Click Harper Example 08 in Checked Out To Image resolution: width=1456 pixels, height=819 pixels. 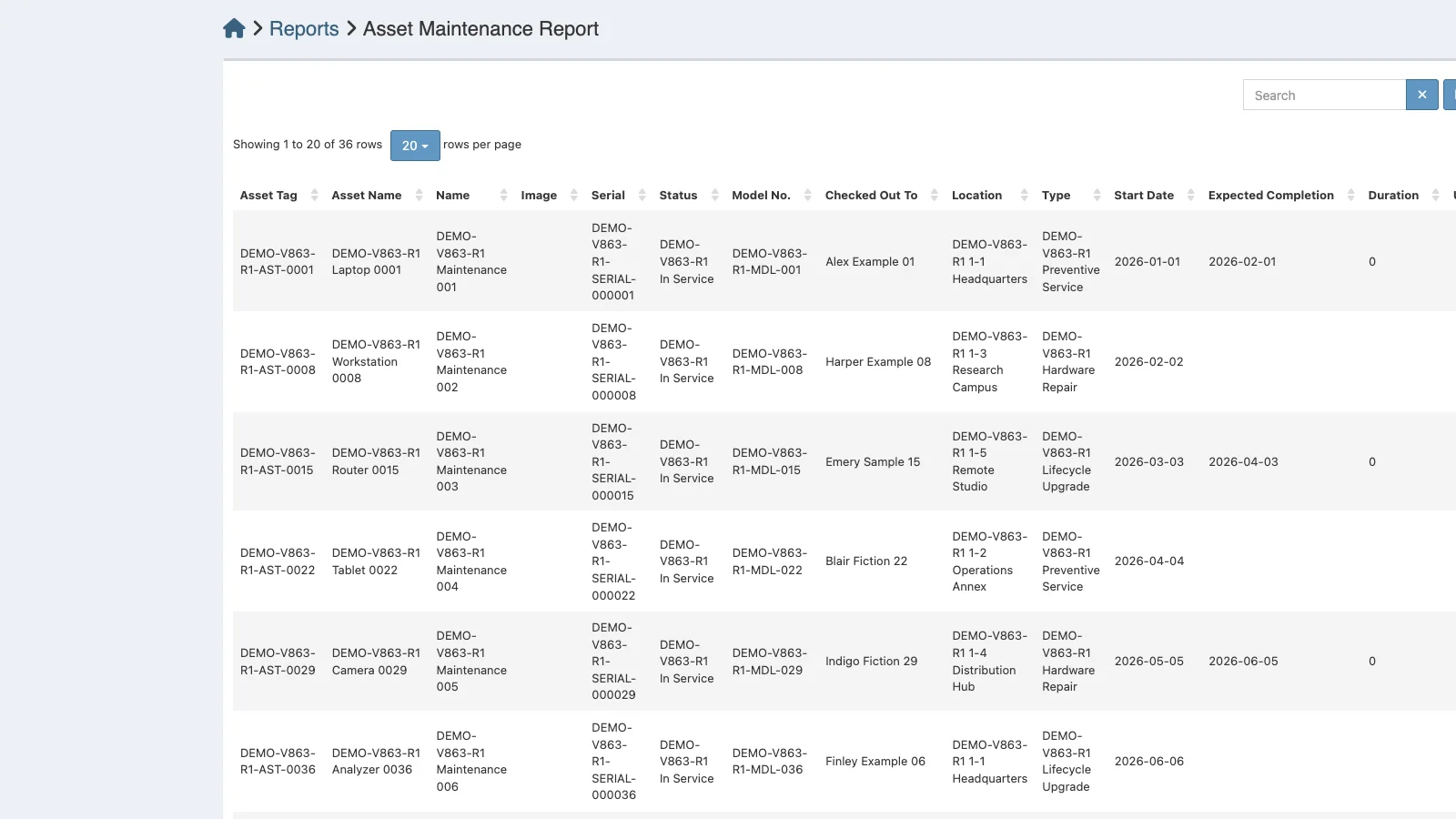878,362
